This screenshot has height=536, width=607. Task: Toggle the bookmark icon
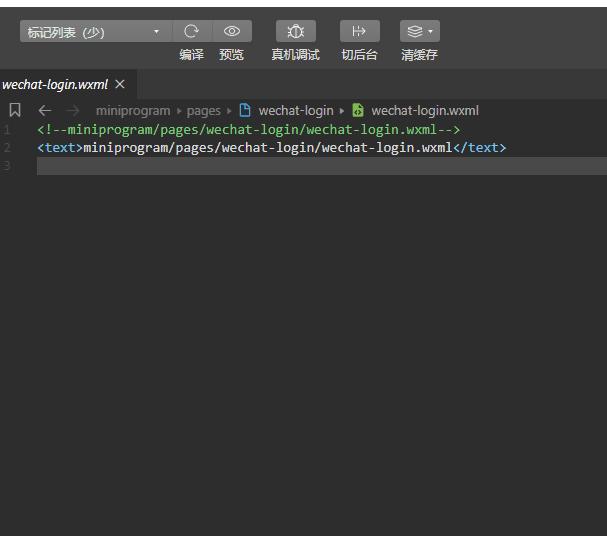(x=15, y=110)
